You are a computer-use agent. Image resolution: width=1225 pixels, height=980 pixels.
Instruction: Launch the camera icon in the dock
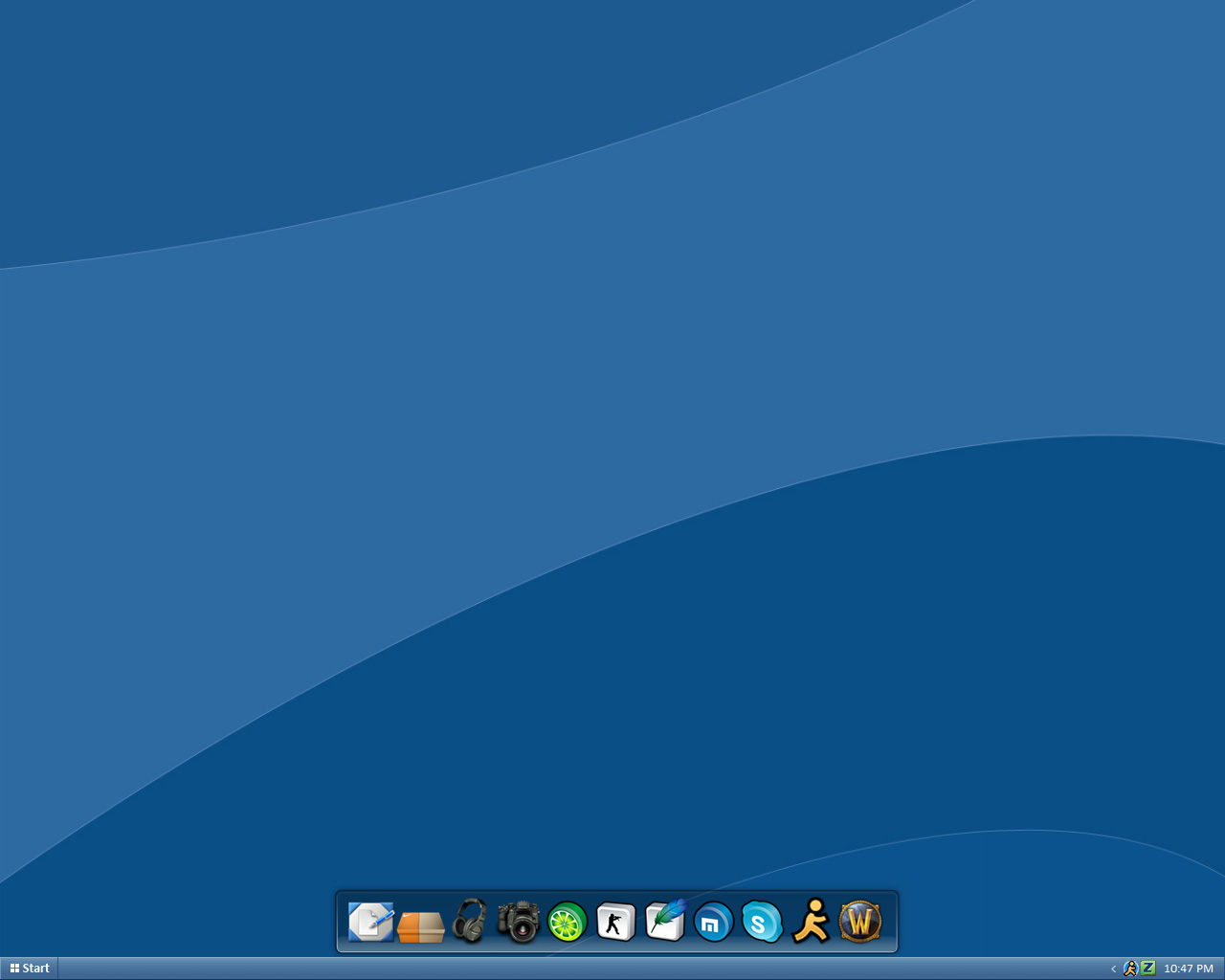point(519,922)
